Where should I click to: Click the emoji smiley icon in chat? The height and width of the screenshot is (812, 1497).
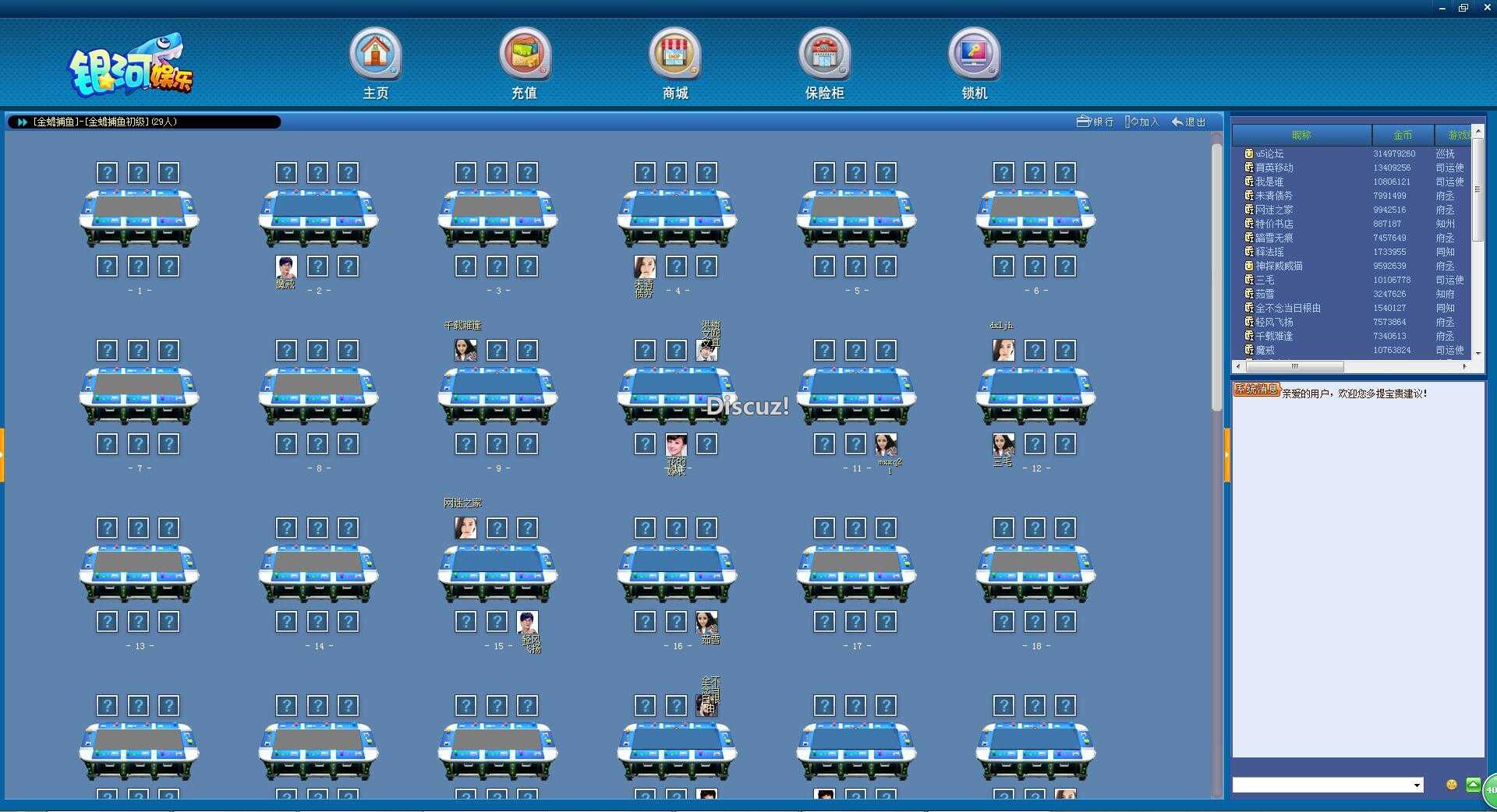[x=1451, y=785]
